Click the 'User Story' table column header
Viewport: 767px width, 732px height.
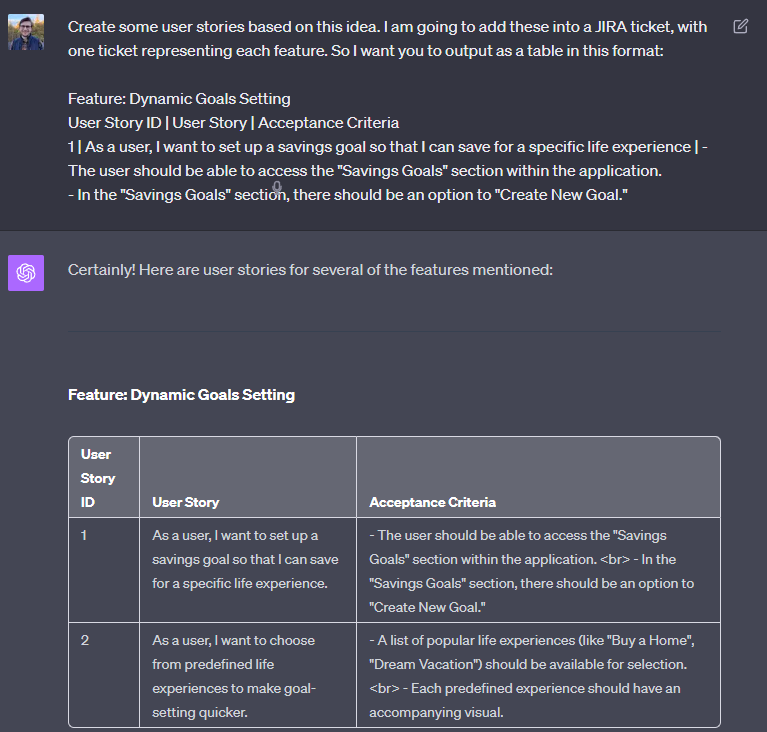click(x=248, y=478)
